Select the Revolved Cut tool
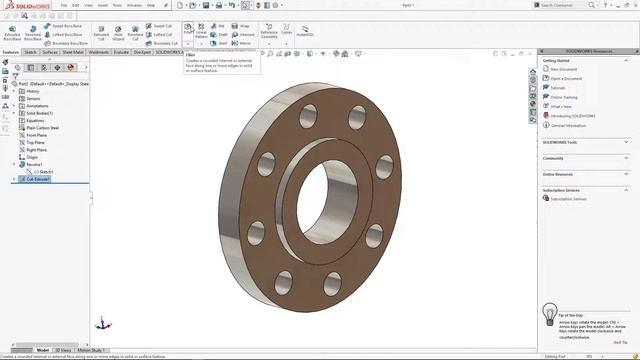640x360 pixels. pos(135,33)
